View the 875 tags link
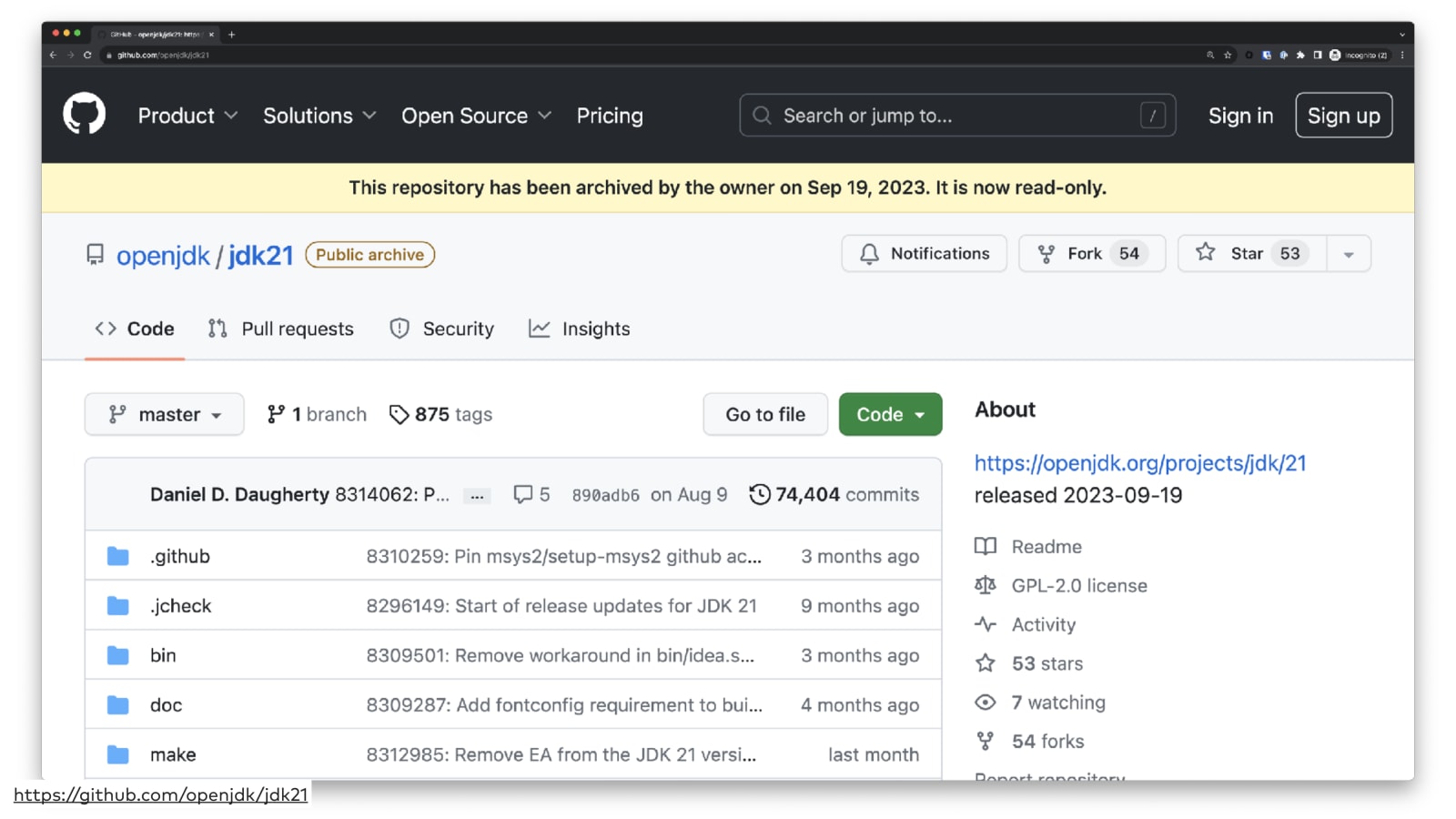The image size is (1456, 819). point(440,414)
